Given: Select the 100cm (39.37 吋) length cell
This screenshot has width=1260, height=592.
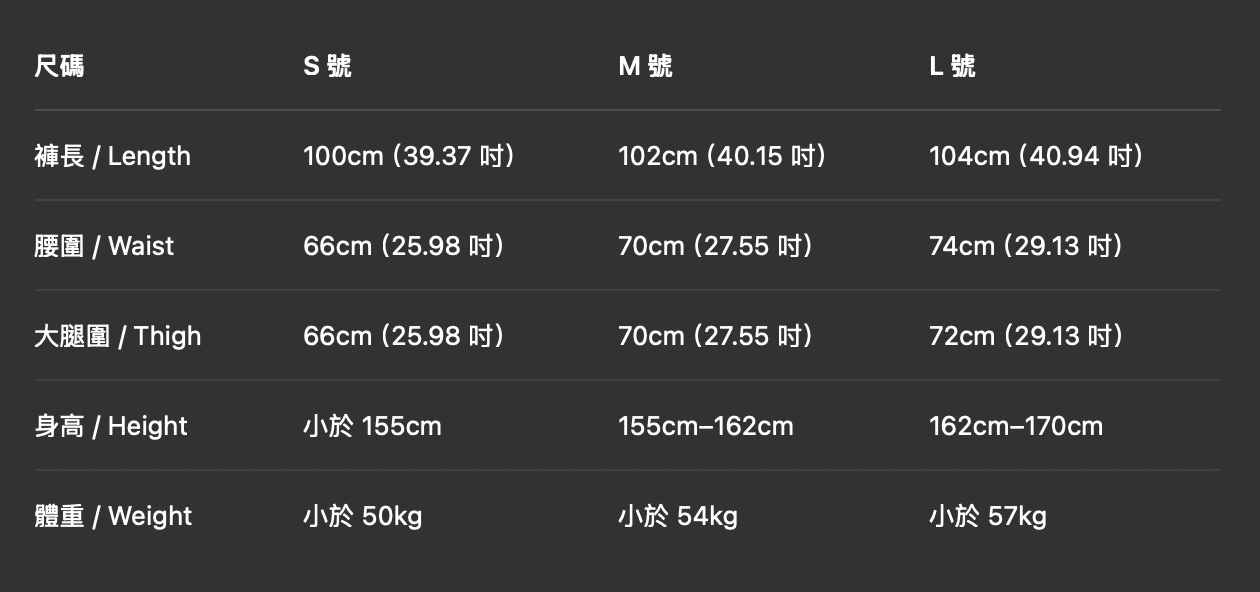Looking at the screenshot, I should pos(409,156).
